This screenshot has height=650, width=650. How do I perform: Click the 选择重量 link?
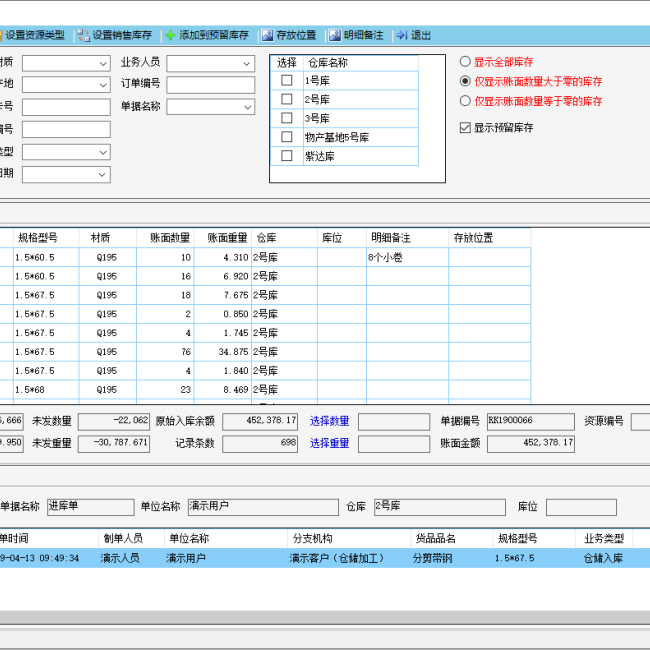coord(329,443)
